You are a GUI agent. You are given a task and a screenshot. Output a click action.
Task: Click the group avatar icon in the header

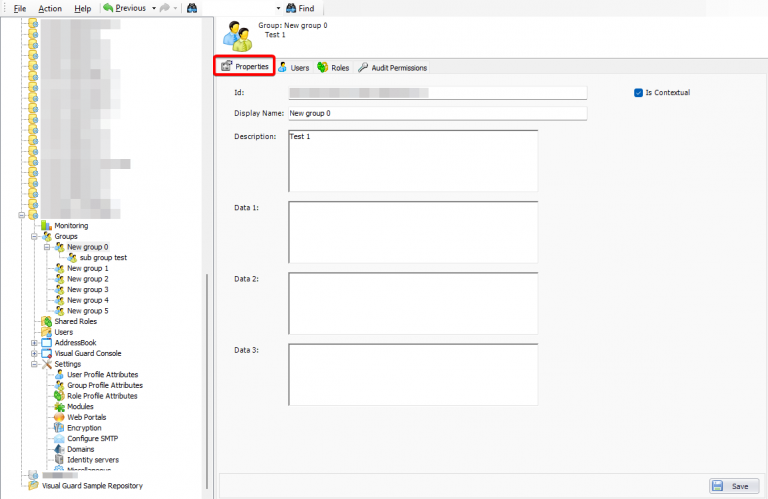(238, 36)
